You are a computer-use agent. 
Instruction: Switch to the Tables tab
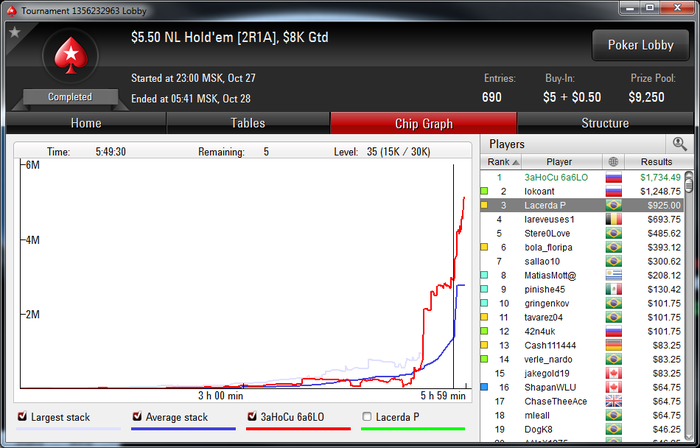(x=248, y=123)
